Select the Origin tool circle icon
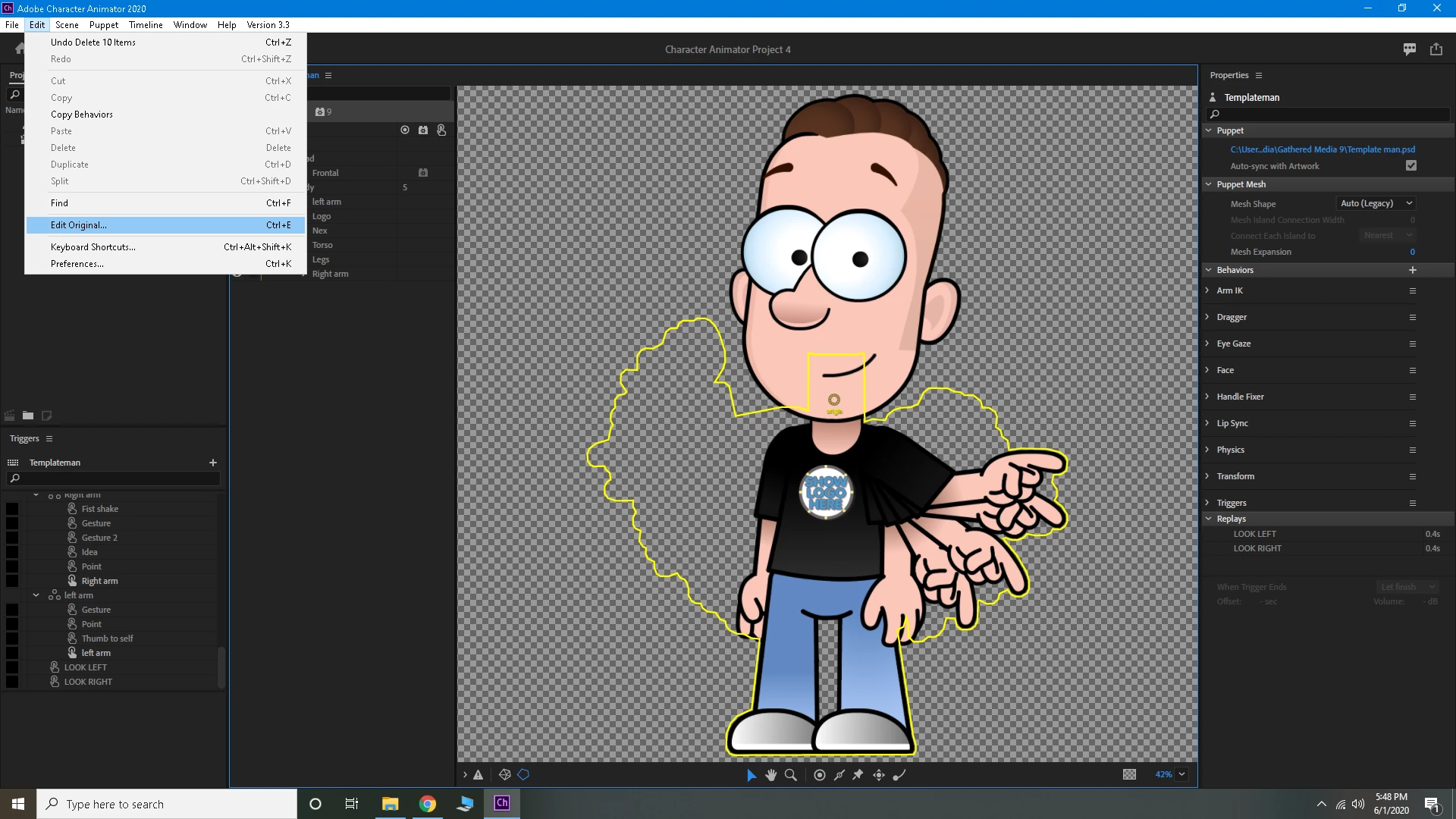The height and width of the screenshot is (819, 1456). tap(819, 775)
